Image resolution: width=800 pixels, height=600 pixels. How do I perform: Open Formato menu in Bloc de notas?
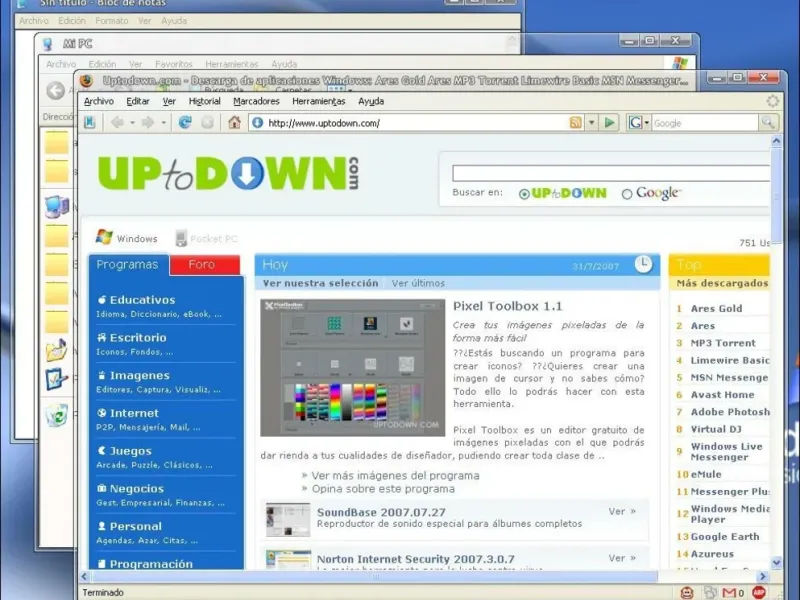[x=112, y=21]
